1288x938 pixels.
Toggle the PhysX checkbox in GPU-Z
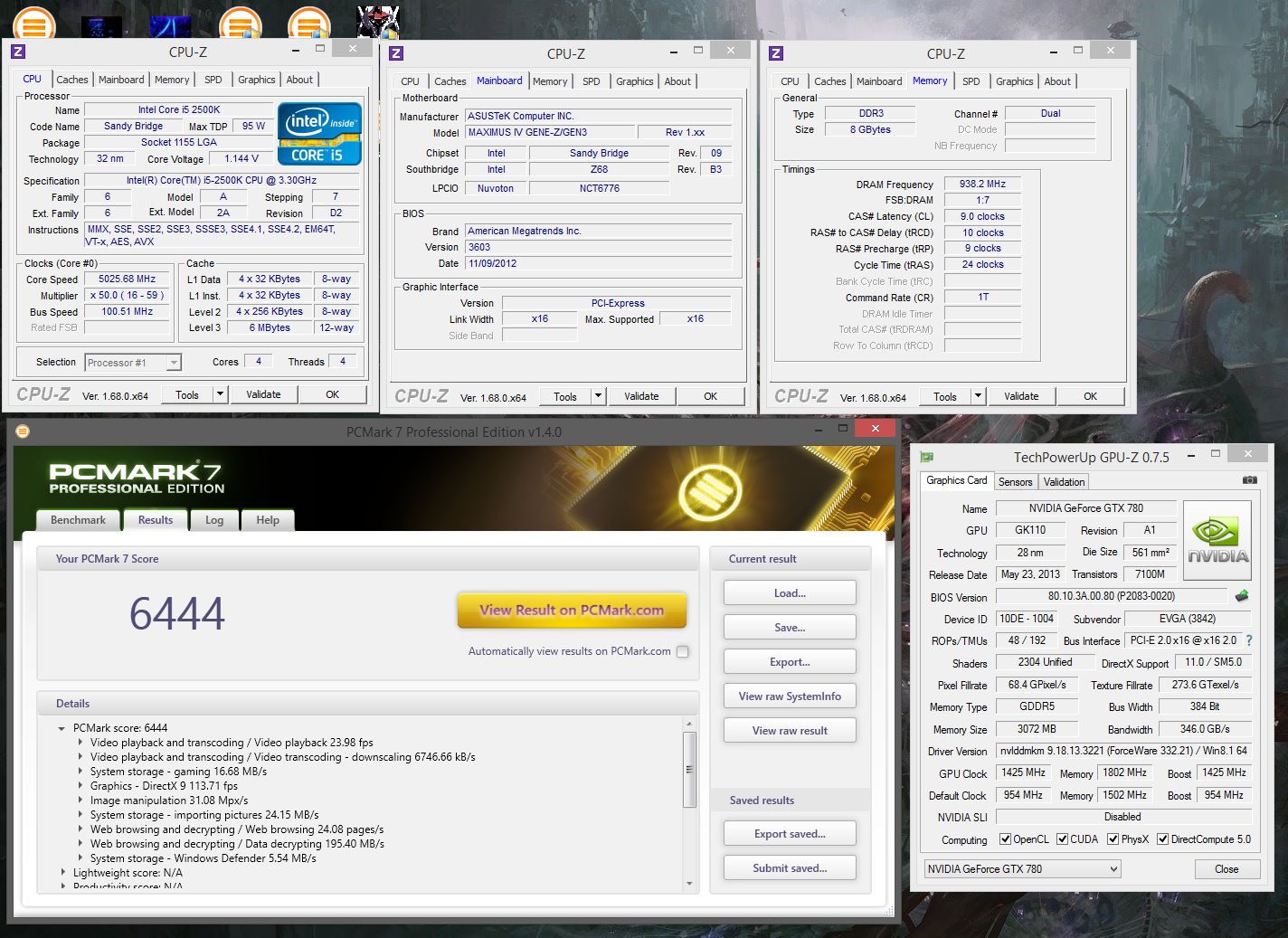pyautogui.click(x=1113, y=839)
